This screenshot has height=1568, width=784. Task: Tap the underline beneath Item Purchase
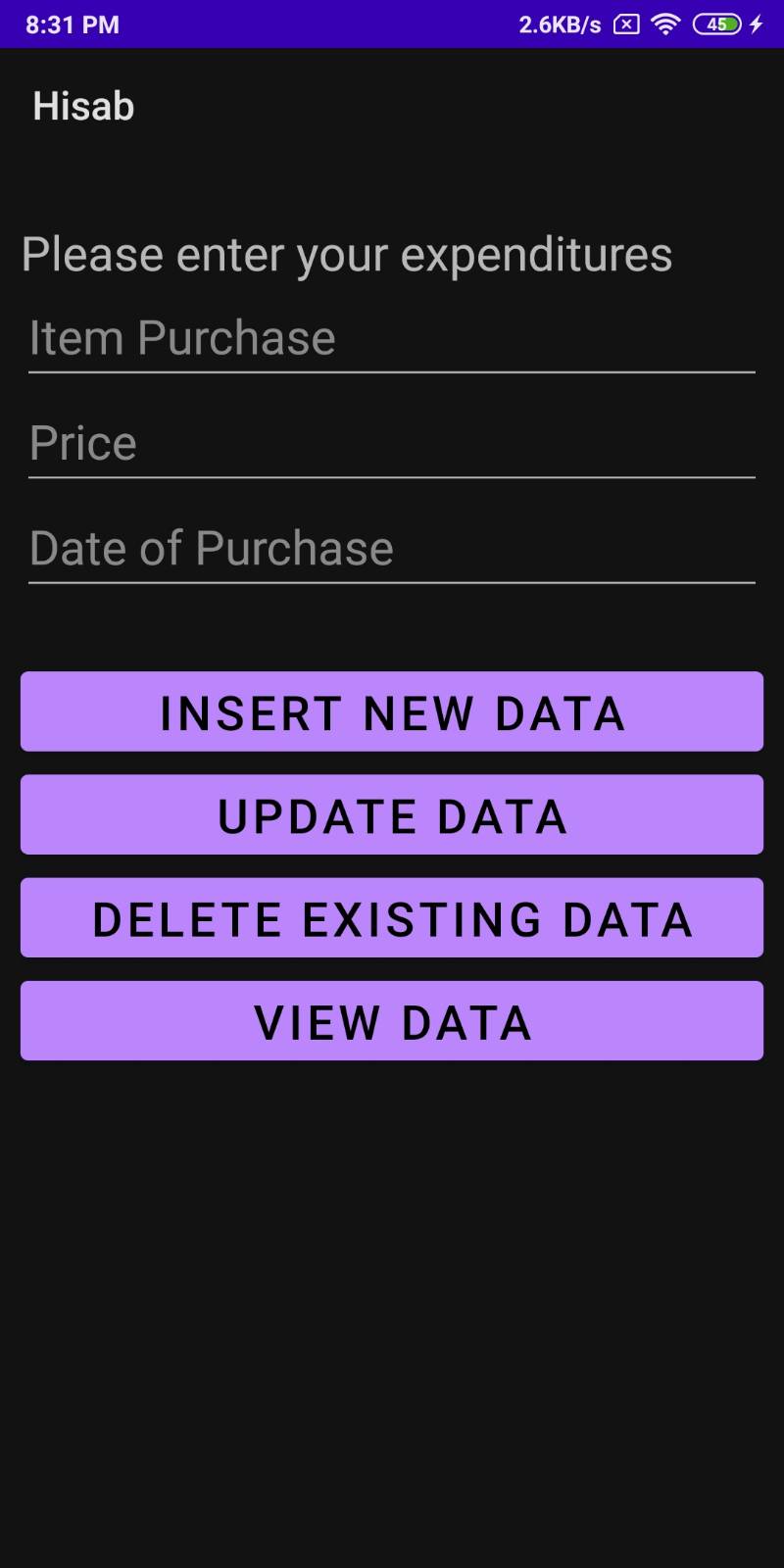tap(392, 372)
